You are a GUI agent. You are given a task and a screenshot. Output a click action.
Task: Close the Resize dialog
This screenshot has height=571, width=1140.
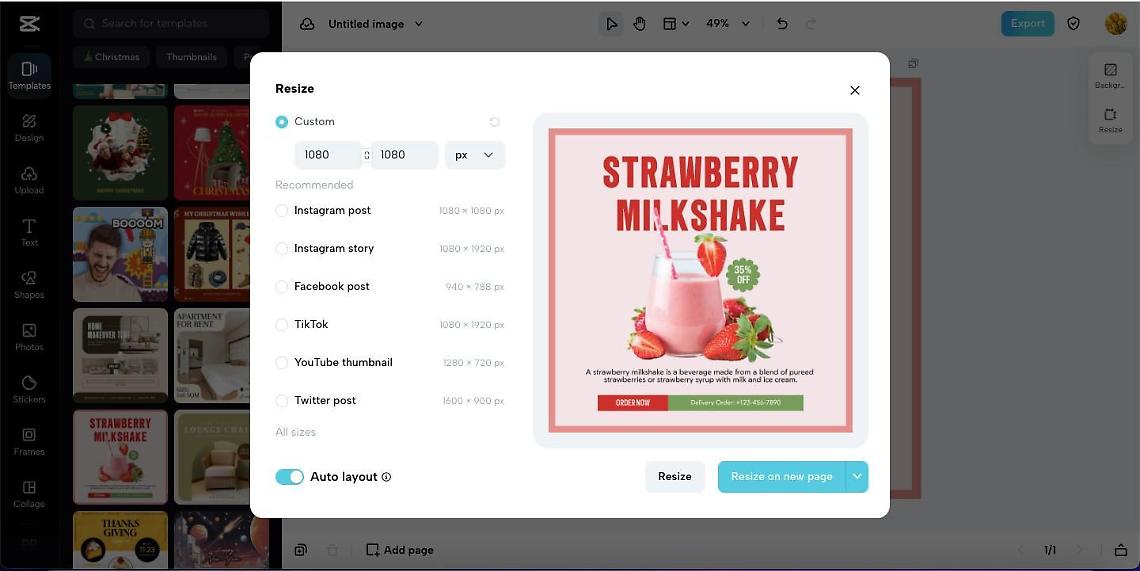click(x=854, y=90)
